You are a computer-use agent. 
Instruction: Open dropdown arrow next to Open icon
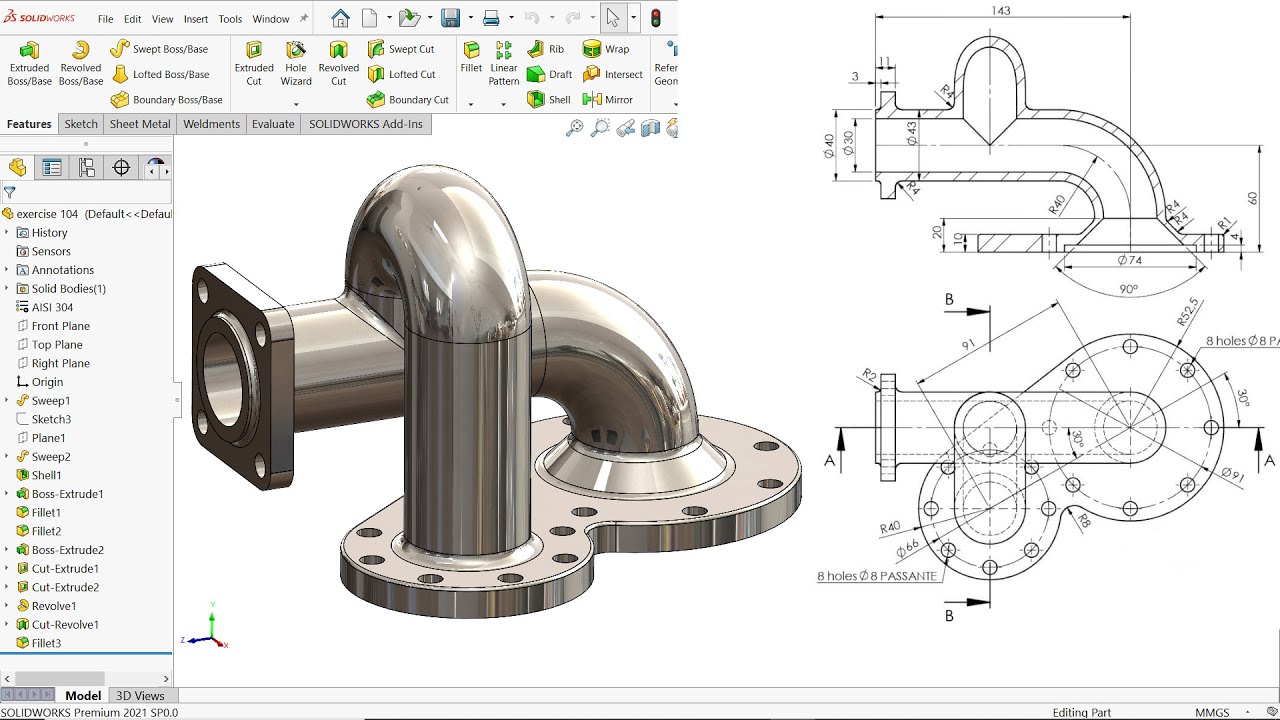click(429, 18)
